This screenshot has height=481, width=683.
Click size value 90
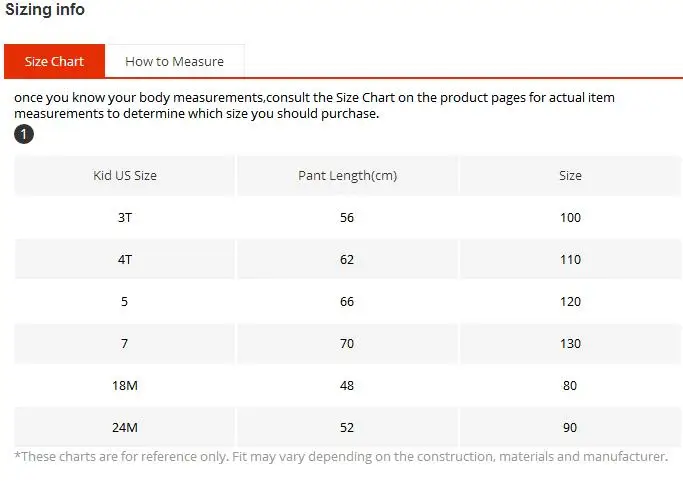tap(570, 427)
